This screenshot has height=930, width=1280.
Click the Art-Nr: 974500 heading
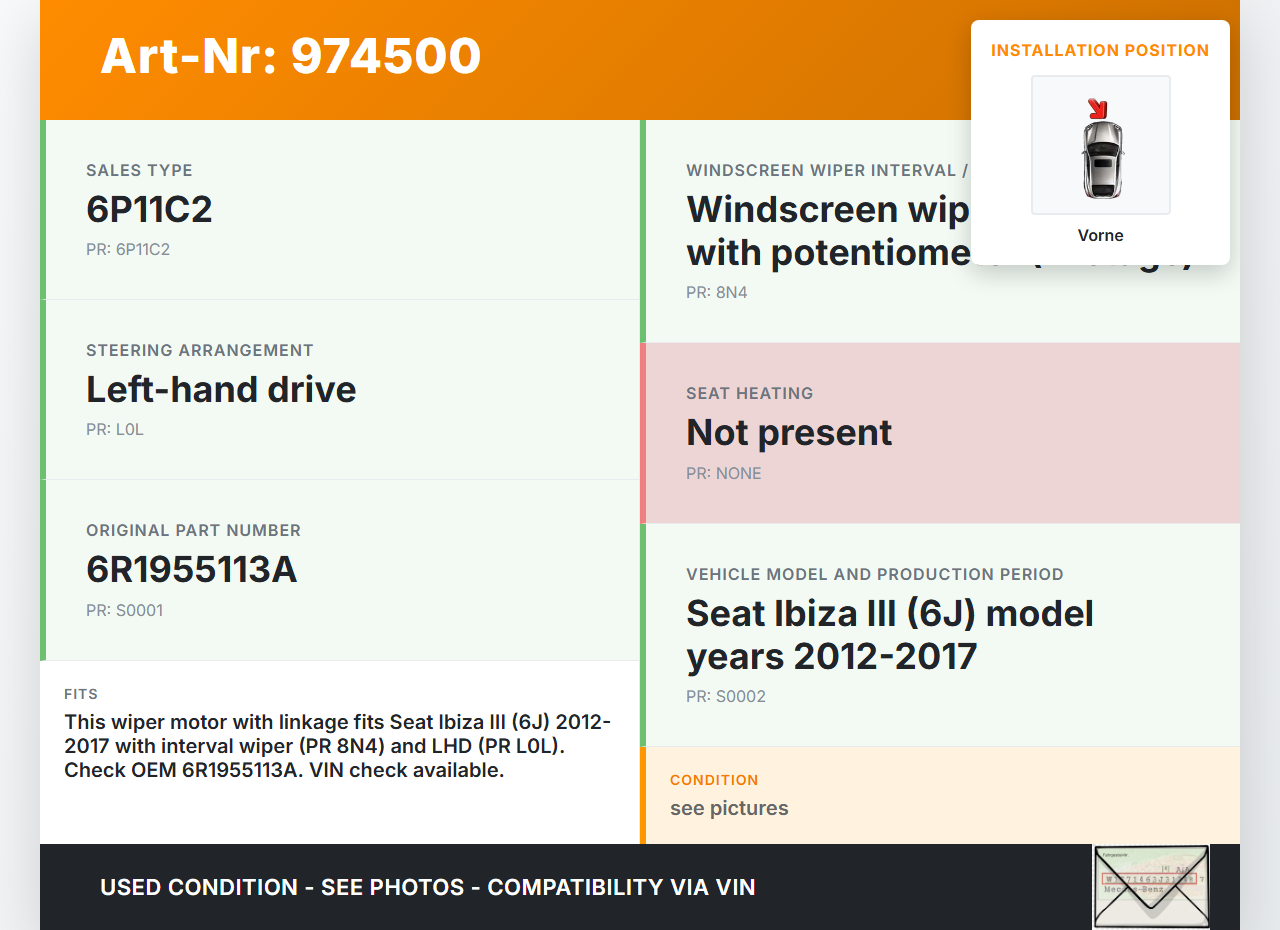(x=290, y=56)
